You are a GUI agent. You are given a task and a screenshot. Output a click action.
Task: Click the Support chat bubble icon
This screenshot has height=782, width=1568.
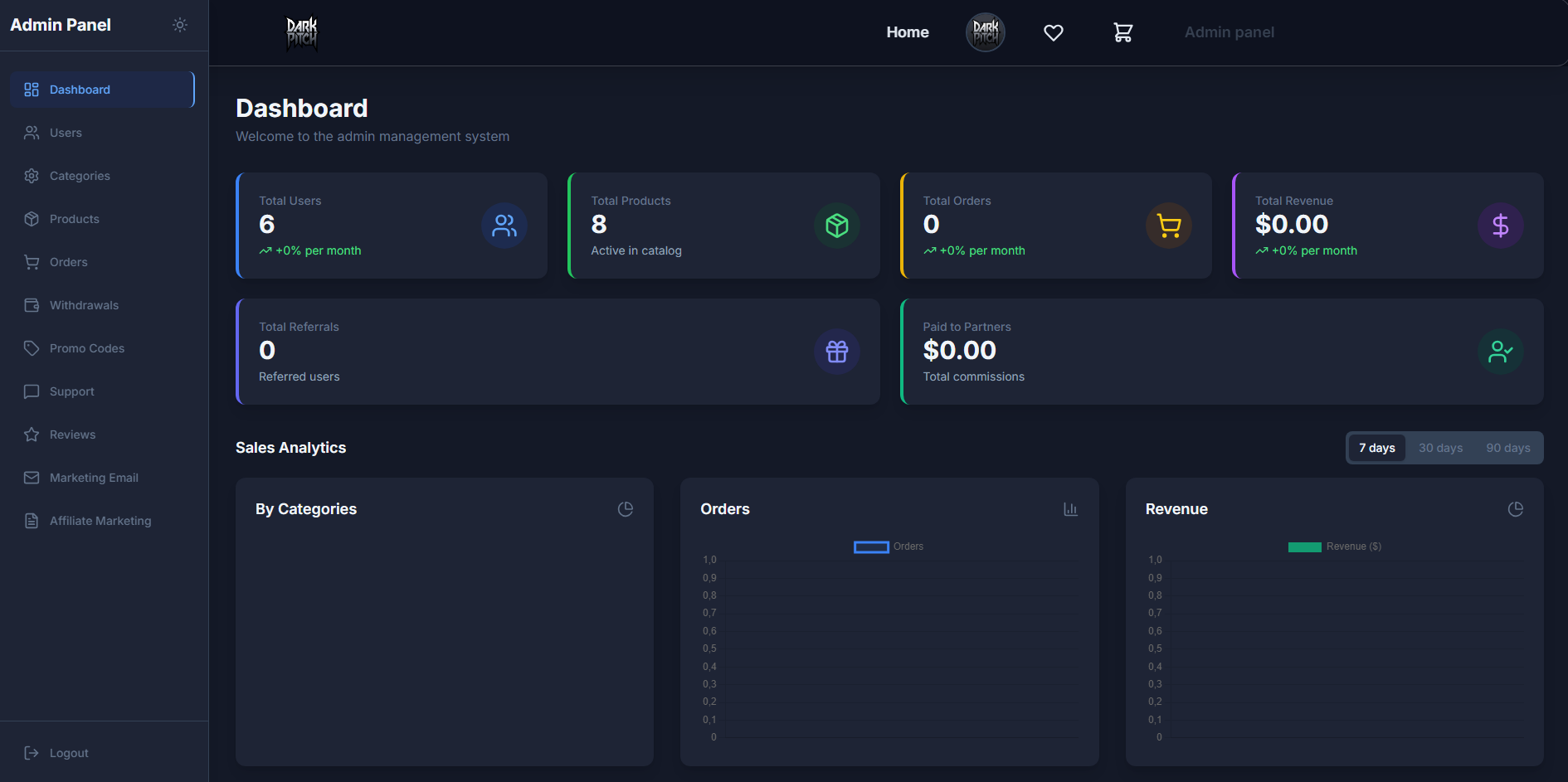[32, 391]
